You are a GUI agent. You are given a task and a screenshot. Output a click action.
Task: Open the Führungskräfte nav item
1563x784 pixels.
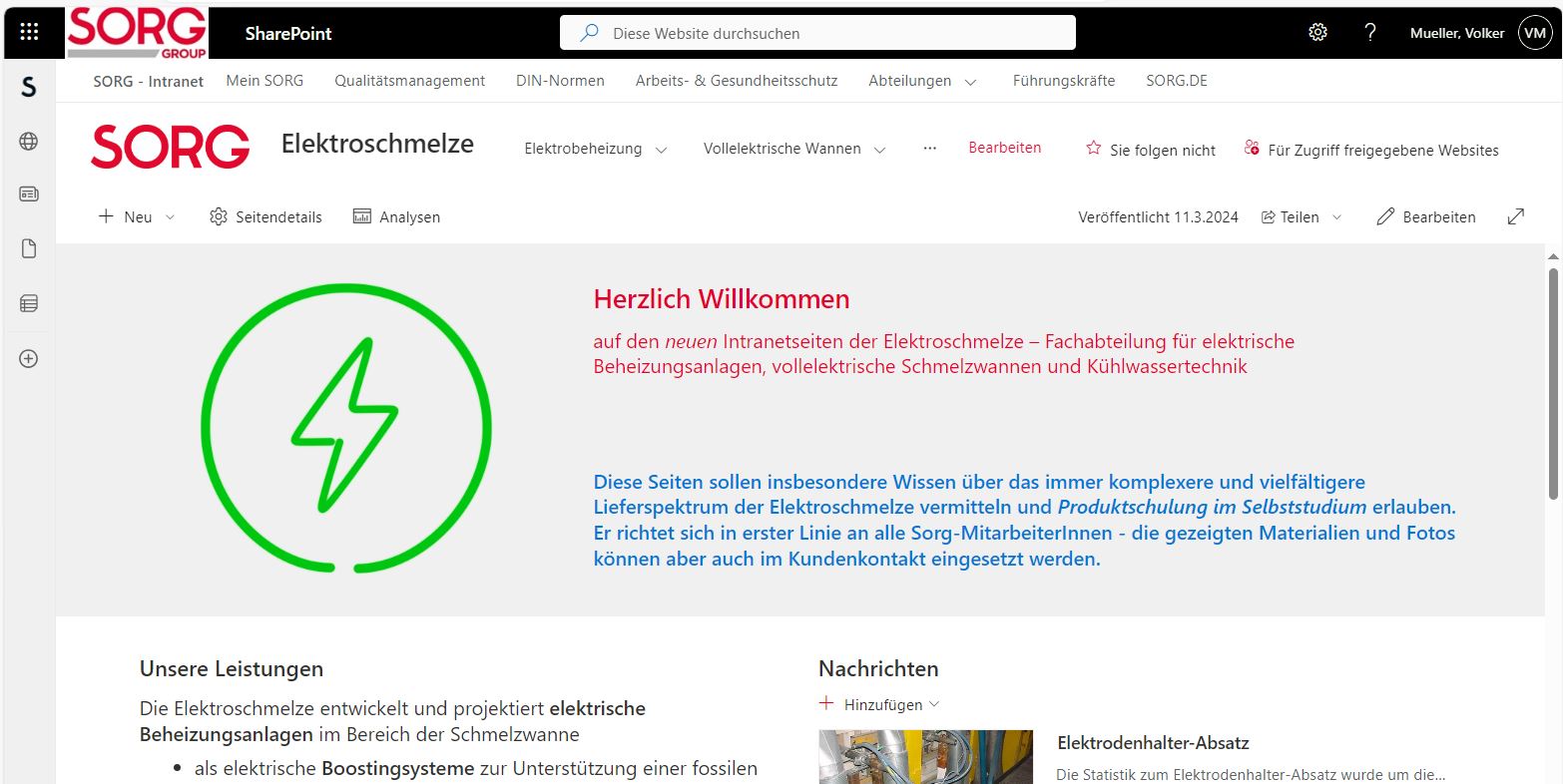(1064, 81)
